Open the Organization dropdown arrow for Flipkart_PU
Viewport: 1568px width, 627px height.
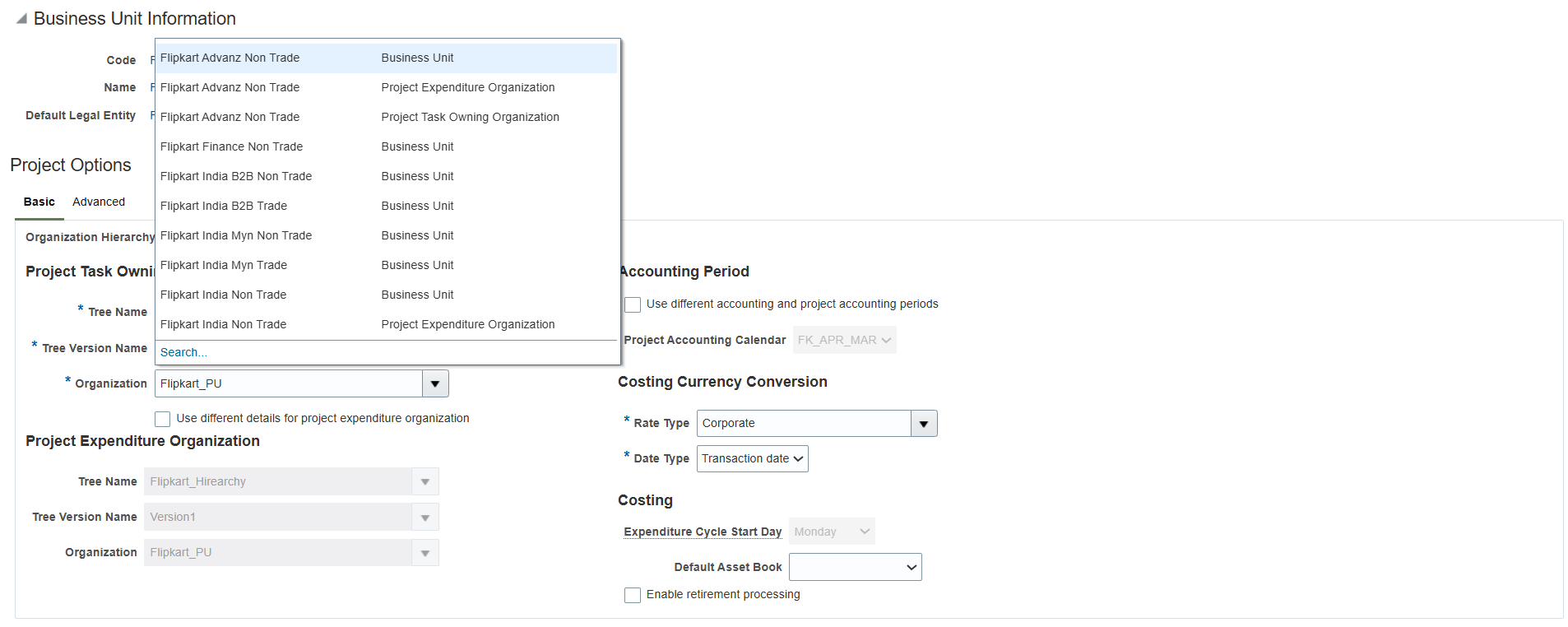[x=435, y=383]
